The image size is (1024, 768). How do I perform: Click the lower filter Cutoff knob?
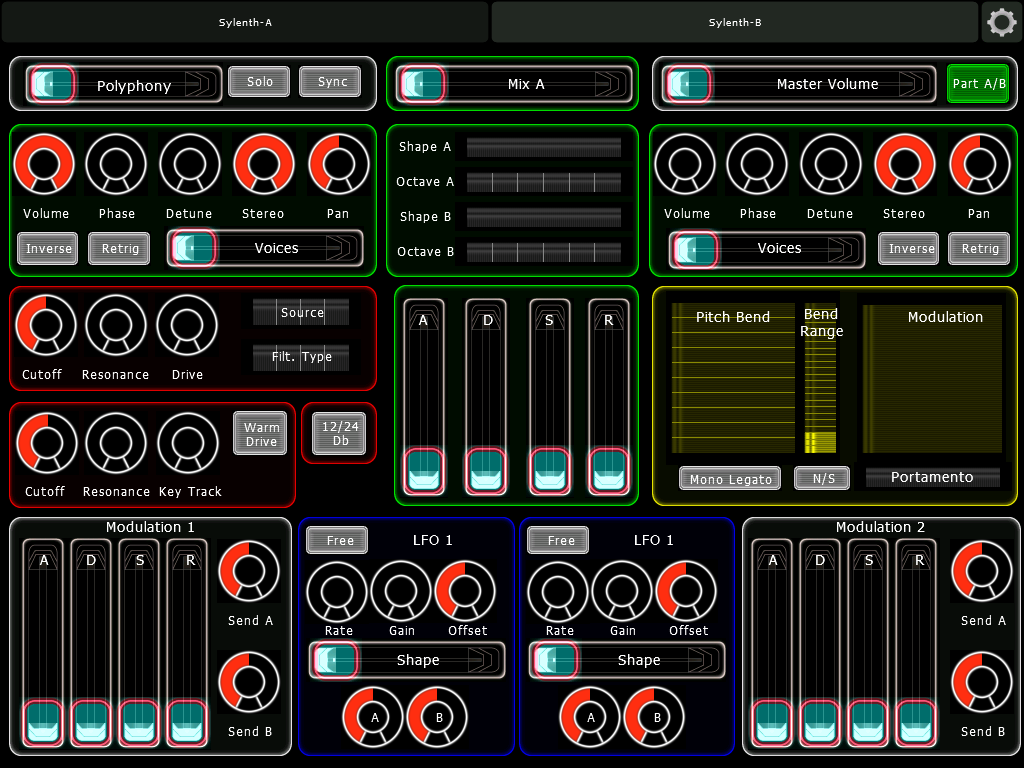click(x=47, y=443)
